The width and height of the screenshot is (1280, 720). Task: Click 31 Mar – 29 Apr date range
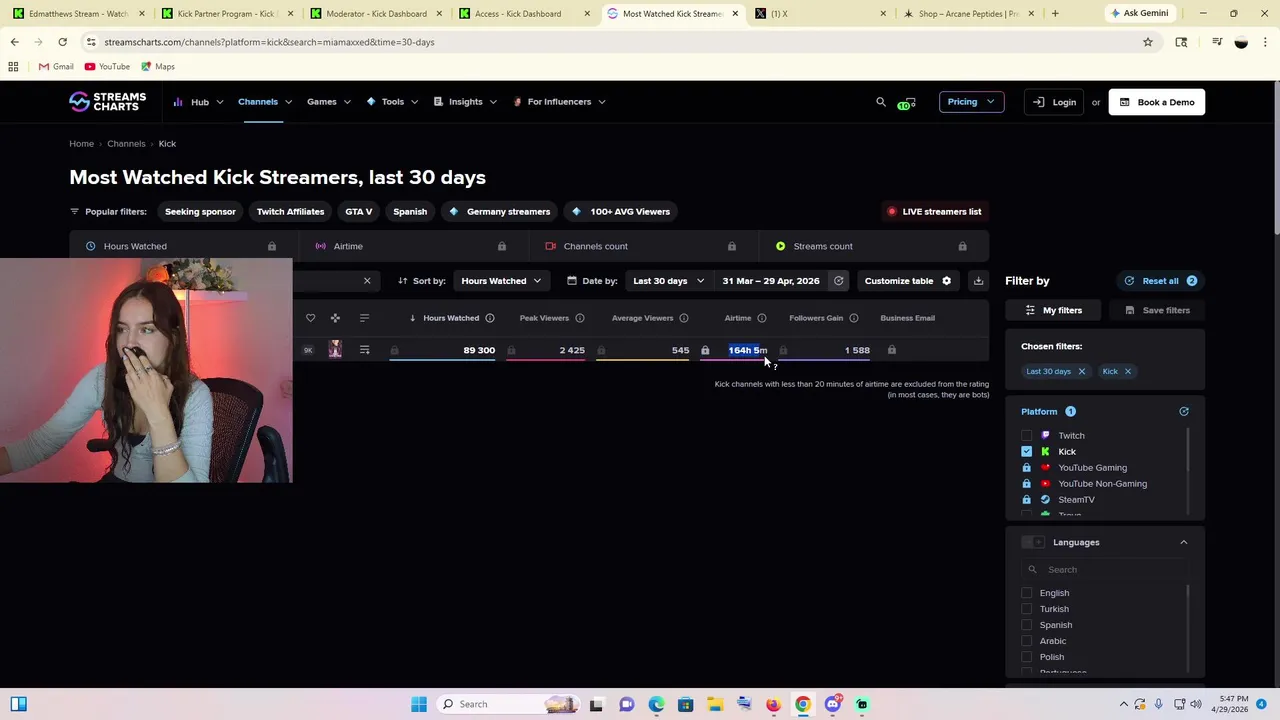770,281
